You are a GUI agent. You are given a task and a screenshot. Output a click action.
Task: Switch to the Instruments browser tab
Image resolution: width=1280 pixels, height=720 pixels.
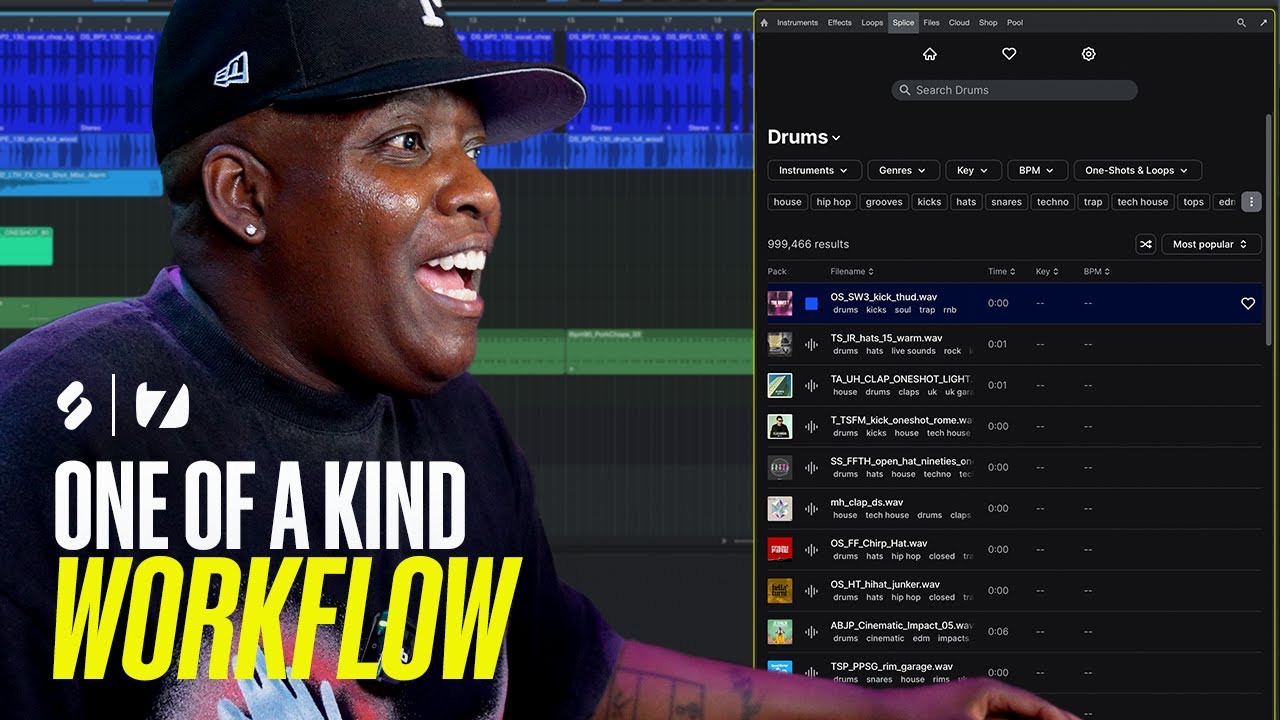pyautogui.click(x=797, y=22)
